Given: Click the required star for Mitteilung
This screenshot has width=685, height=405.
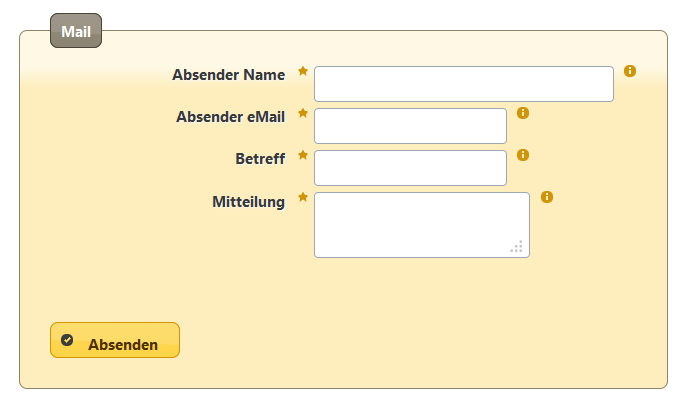Looking at the screenshot, I should [x=303, y=197].
